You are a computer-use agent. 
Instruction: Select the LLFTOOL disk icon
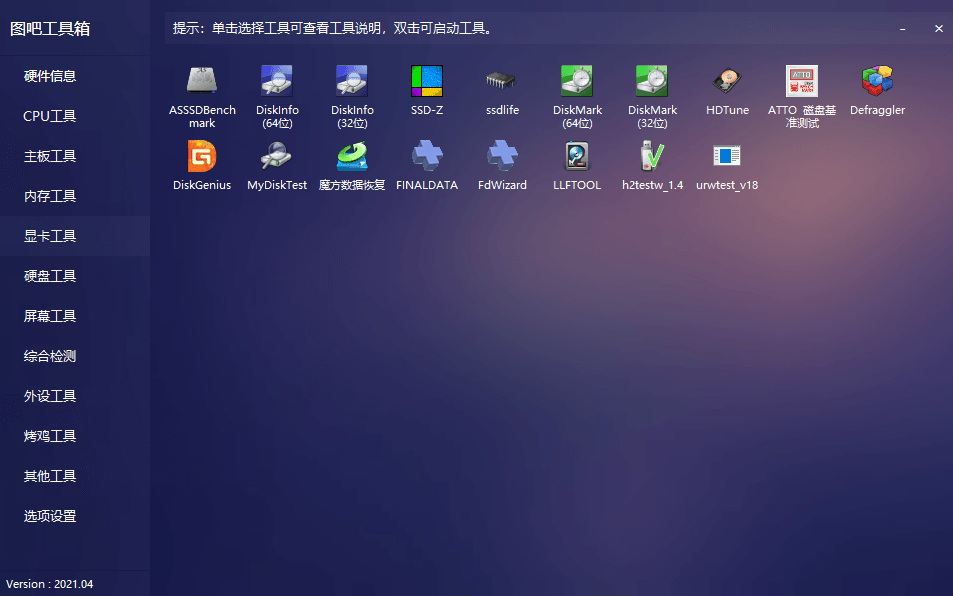pyautogui.click(x=577, y=156)
